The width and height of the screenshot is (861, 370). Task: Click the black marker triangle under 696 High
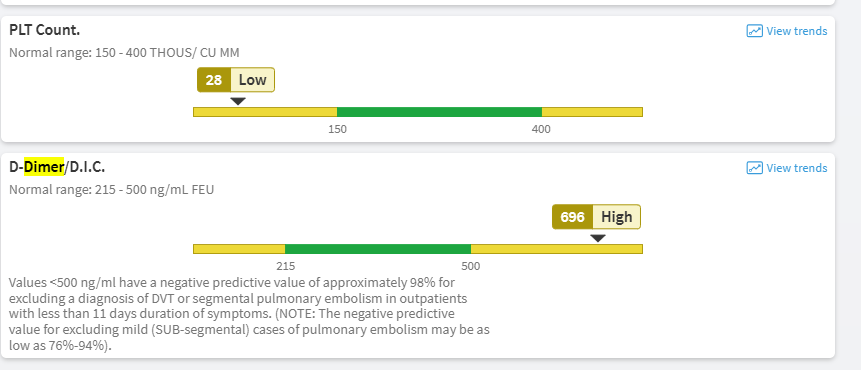[598, 238]
